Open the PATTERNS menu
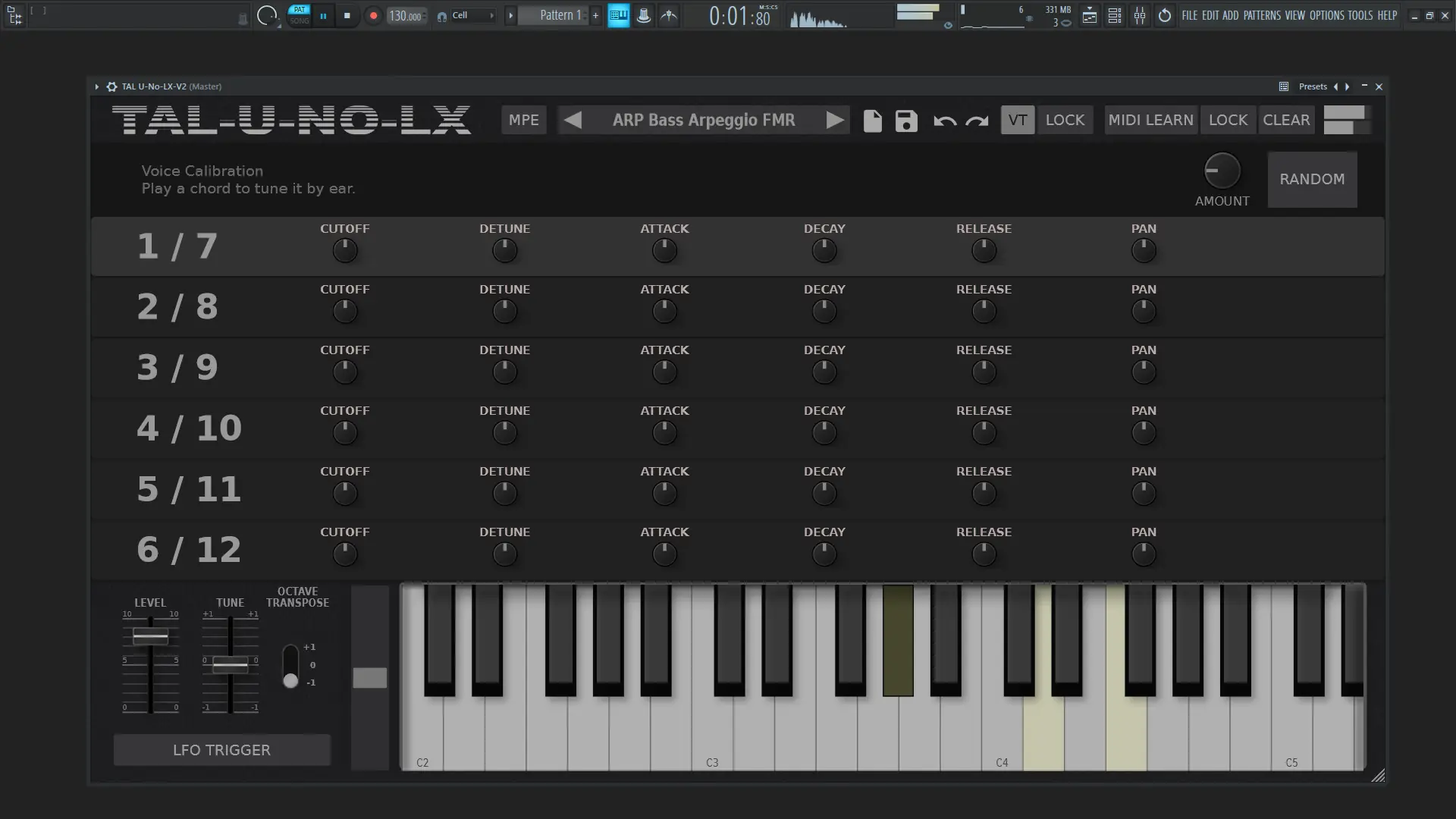1456x819 pixels. (x=1261, y=15)
